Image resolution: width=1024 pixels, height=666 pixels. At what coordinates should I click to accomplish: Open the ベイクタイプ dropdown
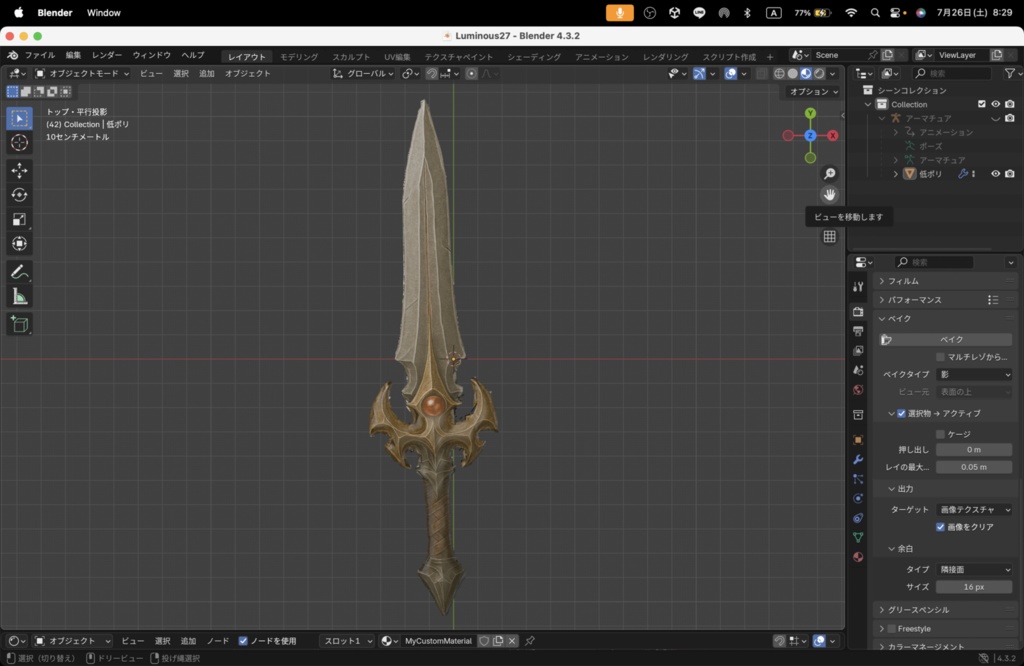click(974, 374)
